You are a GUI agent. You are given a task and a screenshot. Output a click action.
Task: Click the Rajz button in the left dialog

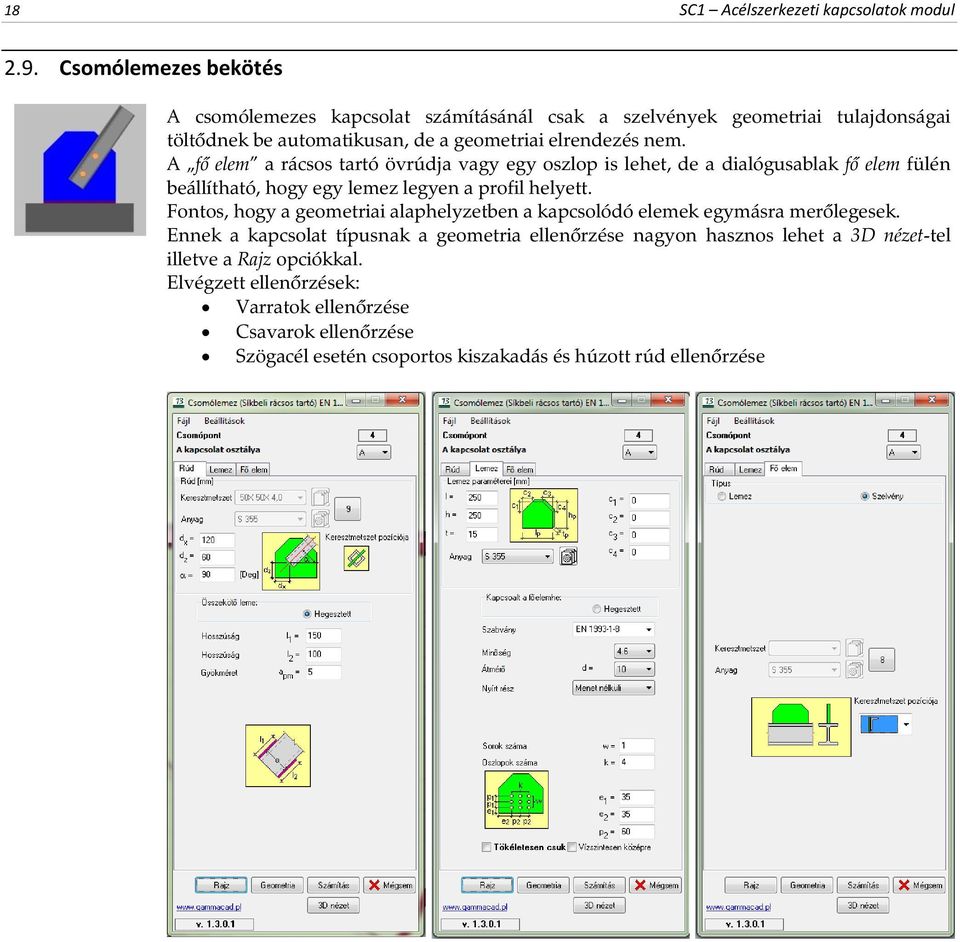[221, 885]
